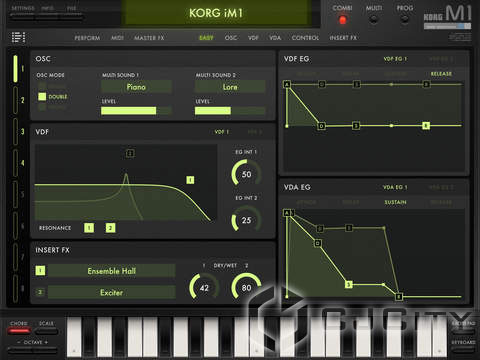Toggle the SCALE button
The height and width of the screenshot is (360, 480).
[x=46, y=331]
